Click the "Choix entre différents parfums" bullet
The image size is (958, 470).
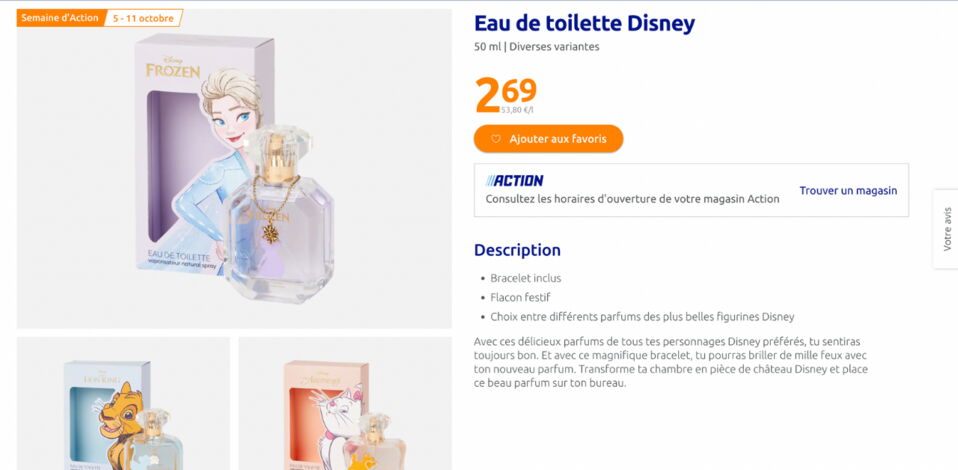point(642,317)
